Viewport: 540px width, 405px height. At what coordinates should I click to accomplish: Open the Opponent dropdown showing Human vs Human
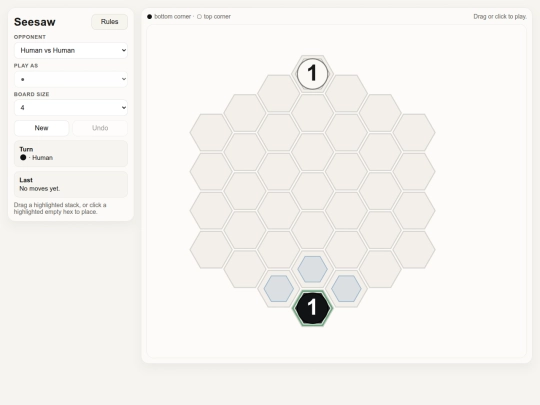(71, 50)
